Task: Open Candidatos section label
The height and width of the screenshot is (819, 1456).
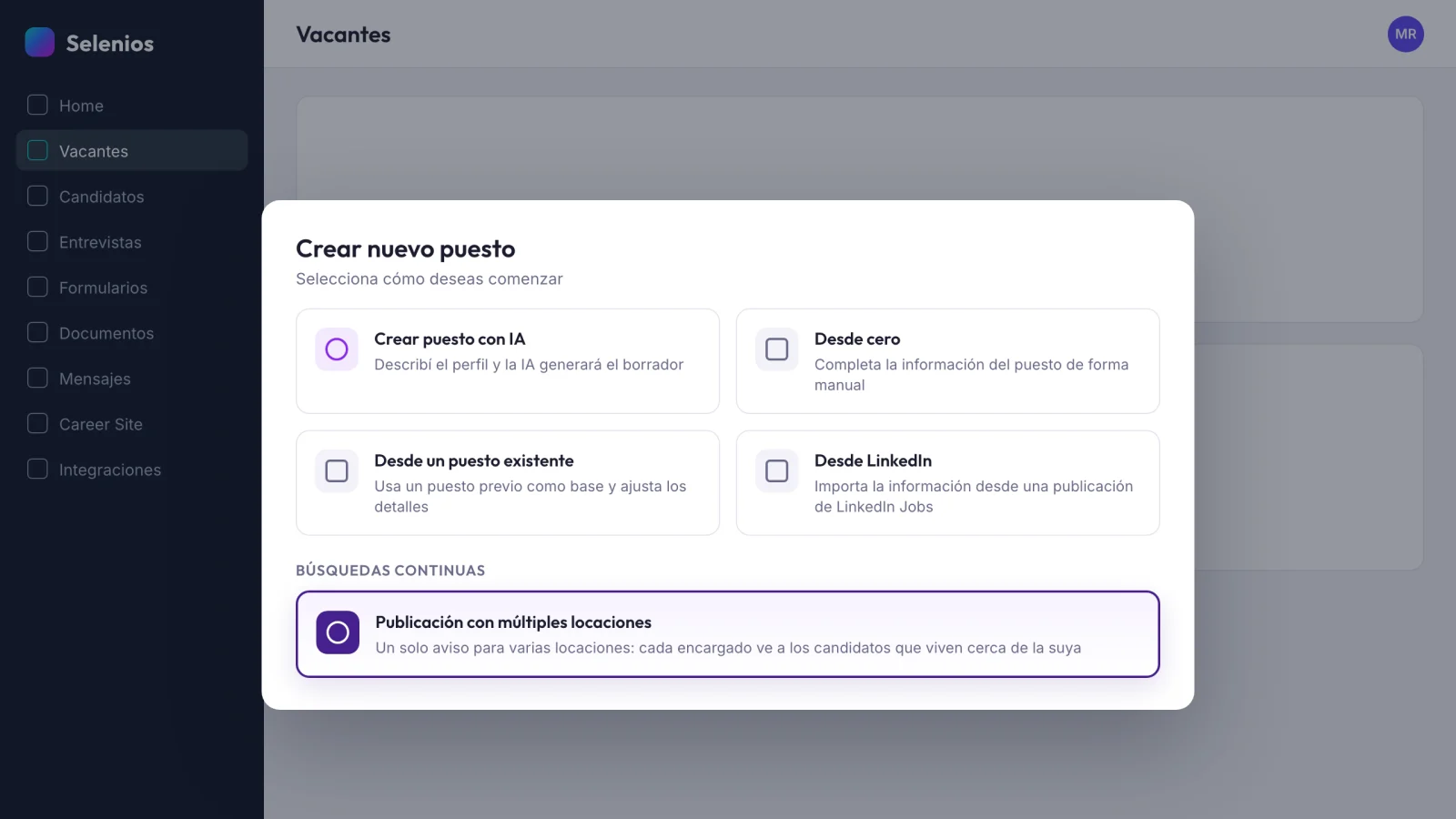Action: pos(101,197)
